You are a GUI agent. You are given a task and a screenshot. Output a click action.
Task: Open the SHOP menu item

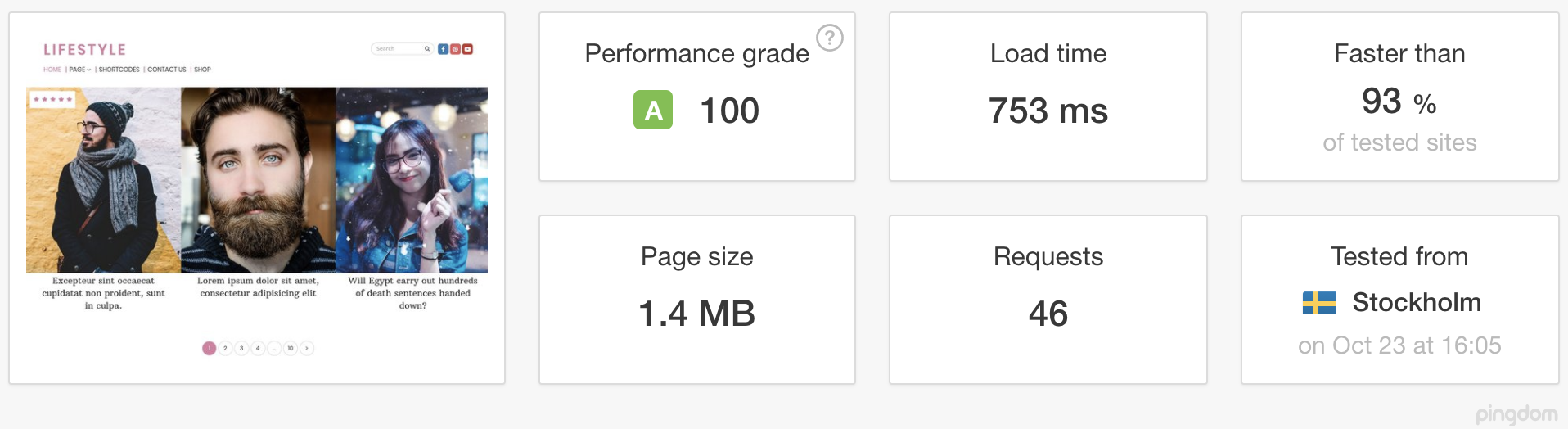point(202,70)
